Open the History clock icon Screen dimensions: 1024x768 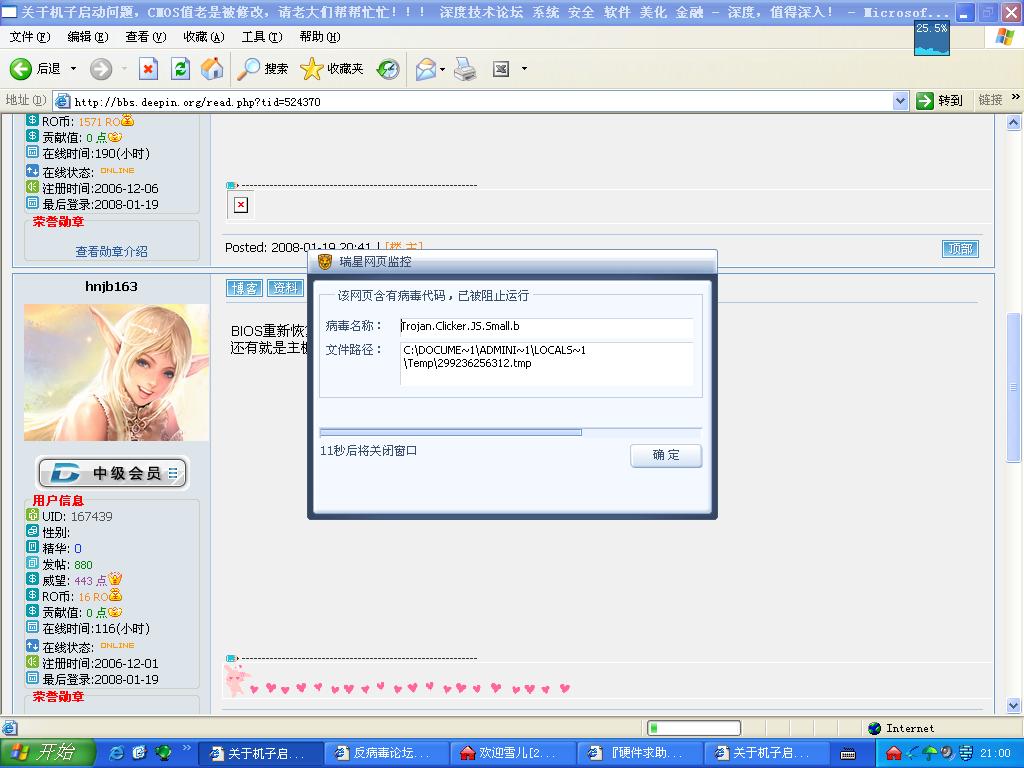pos(388,69)
